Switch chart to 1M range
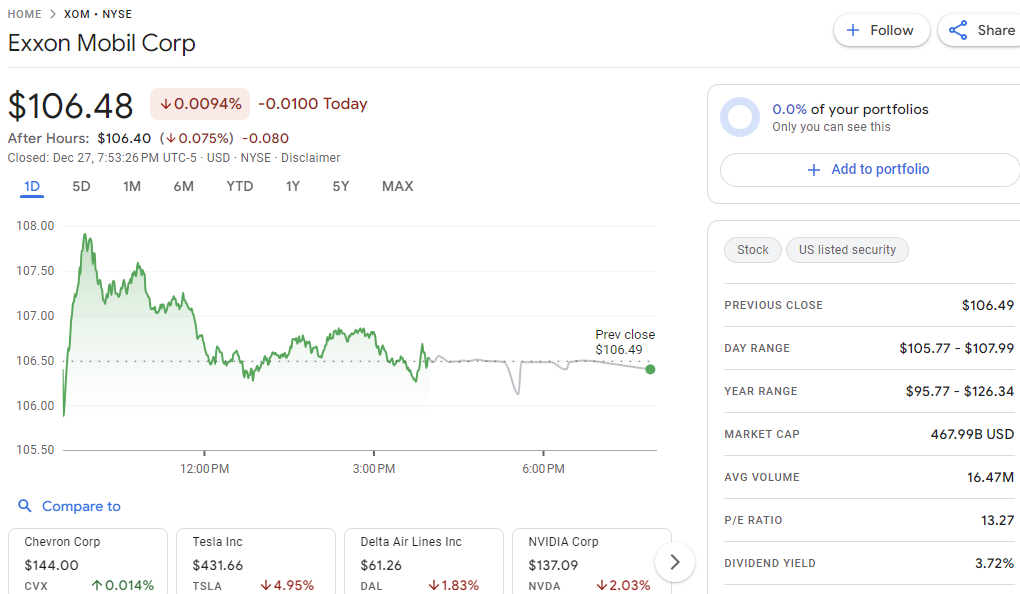Viewport: 1020px width, 594px height. 132,187
